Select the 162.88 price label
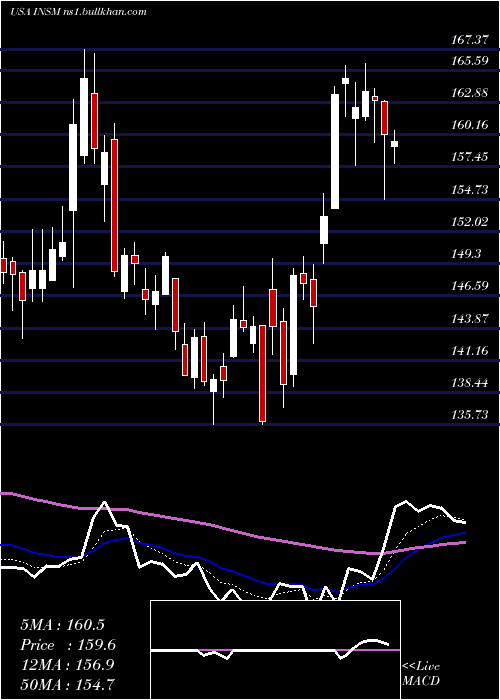This screenshot has width=500, height=700. 469,93
